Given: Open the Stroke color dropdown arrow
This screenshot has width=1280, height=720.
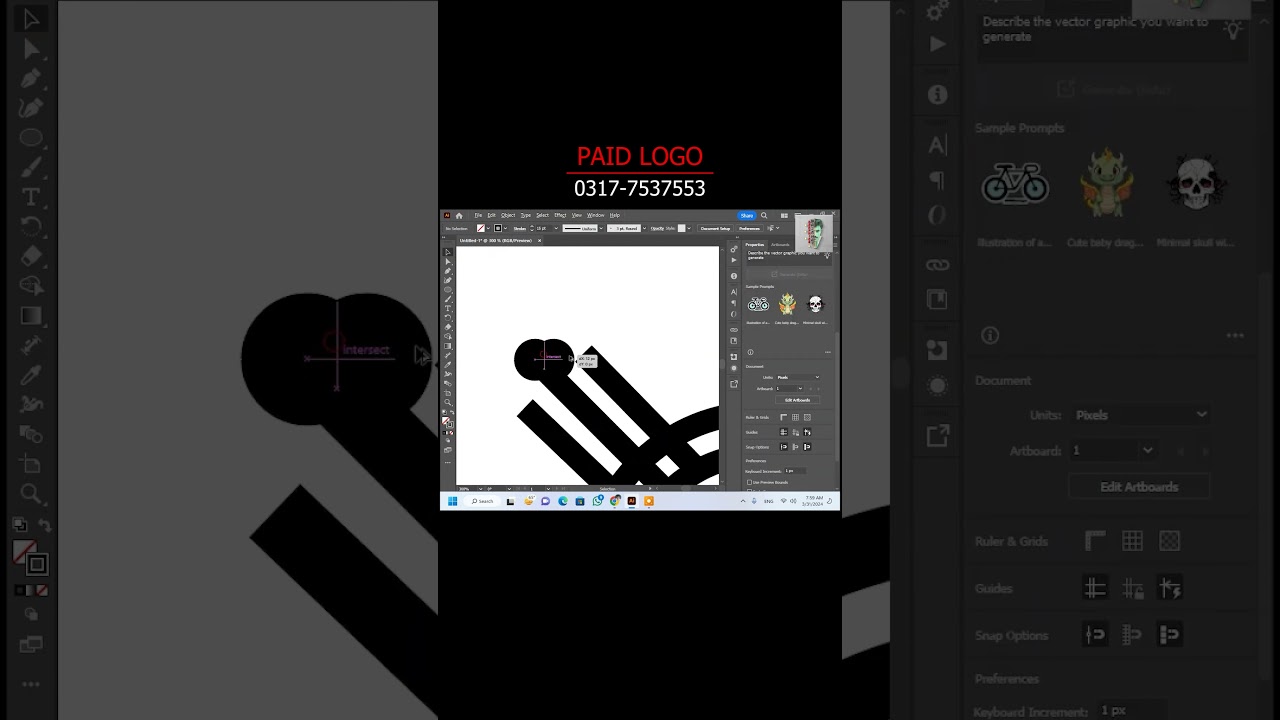Looking at the screenshot, I should 505,228.
